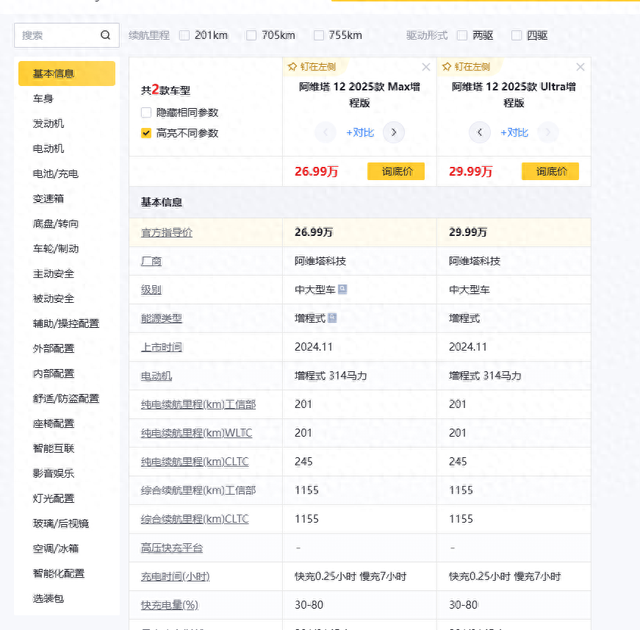The image size is (640, 630).
Task: Focus the 搜索 input field
Action: [x=67, y=35]
